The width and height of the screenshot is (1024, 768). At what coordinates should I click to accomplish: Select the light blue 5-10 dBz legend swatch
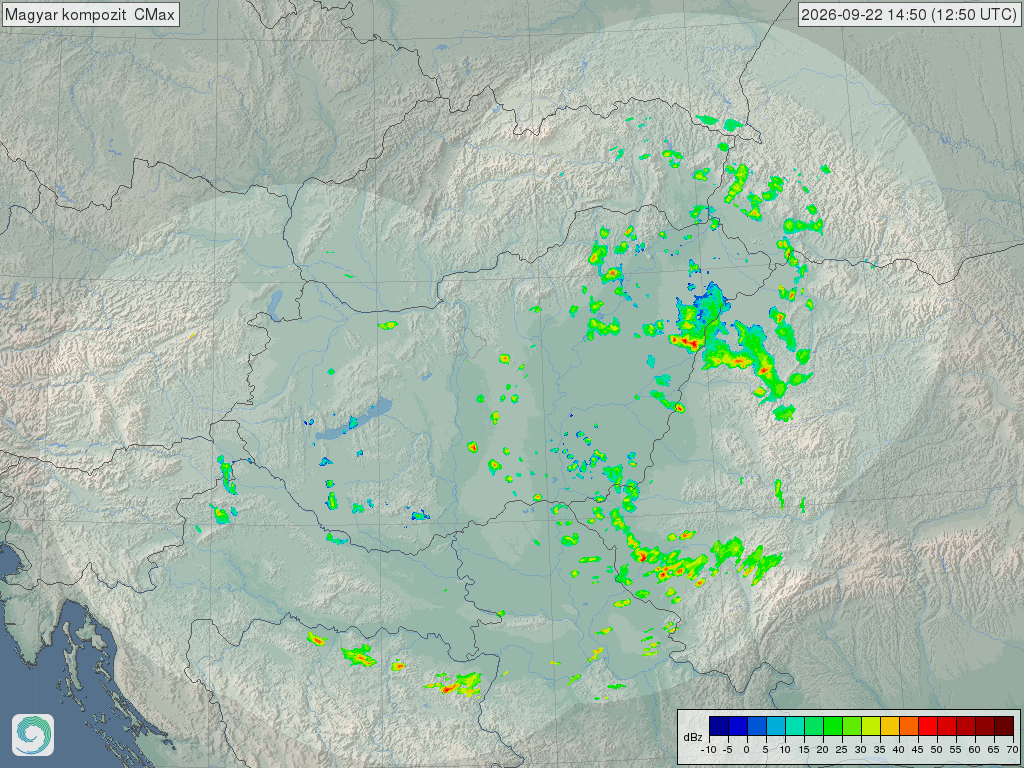[776, 726]
